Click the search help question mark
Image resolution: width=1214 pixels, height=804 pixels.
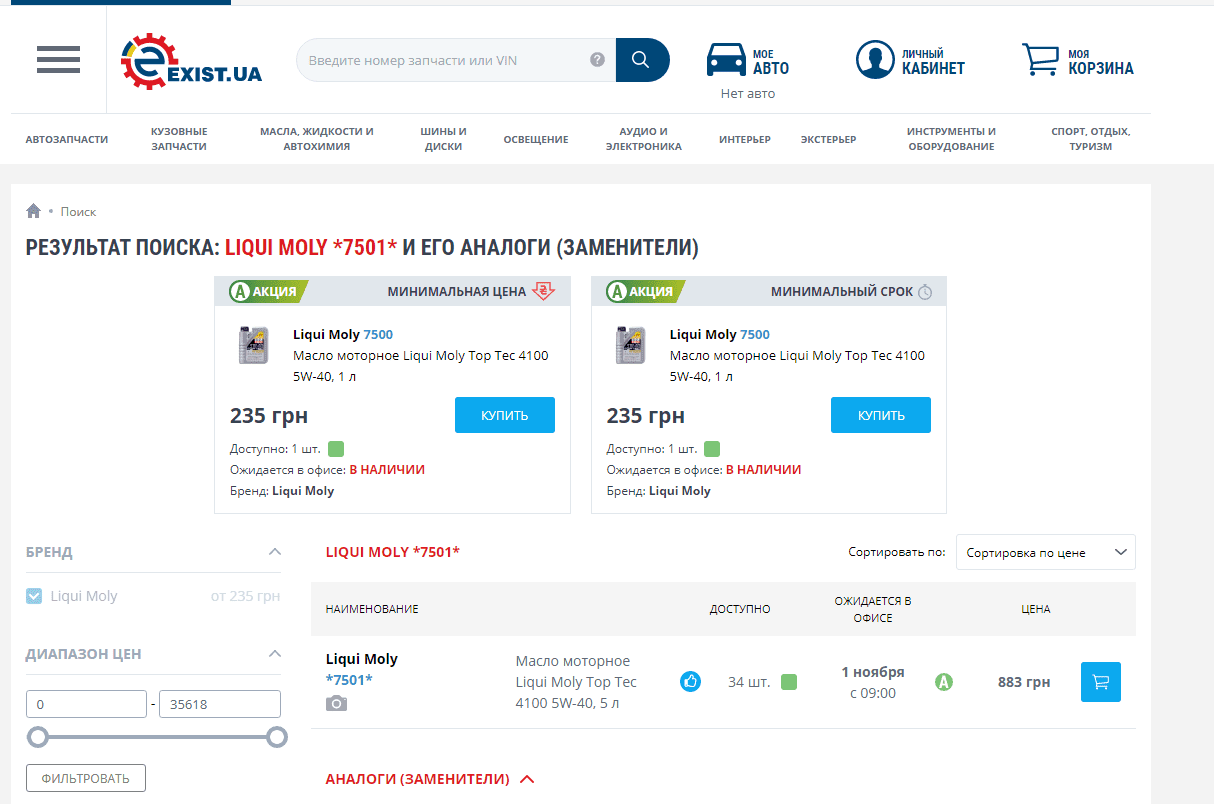click(598, 60)
